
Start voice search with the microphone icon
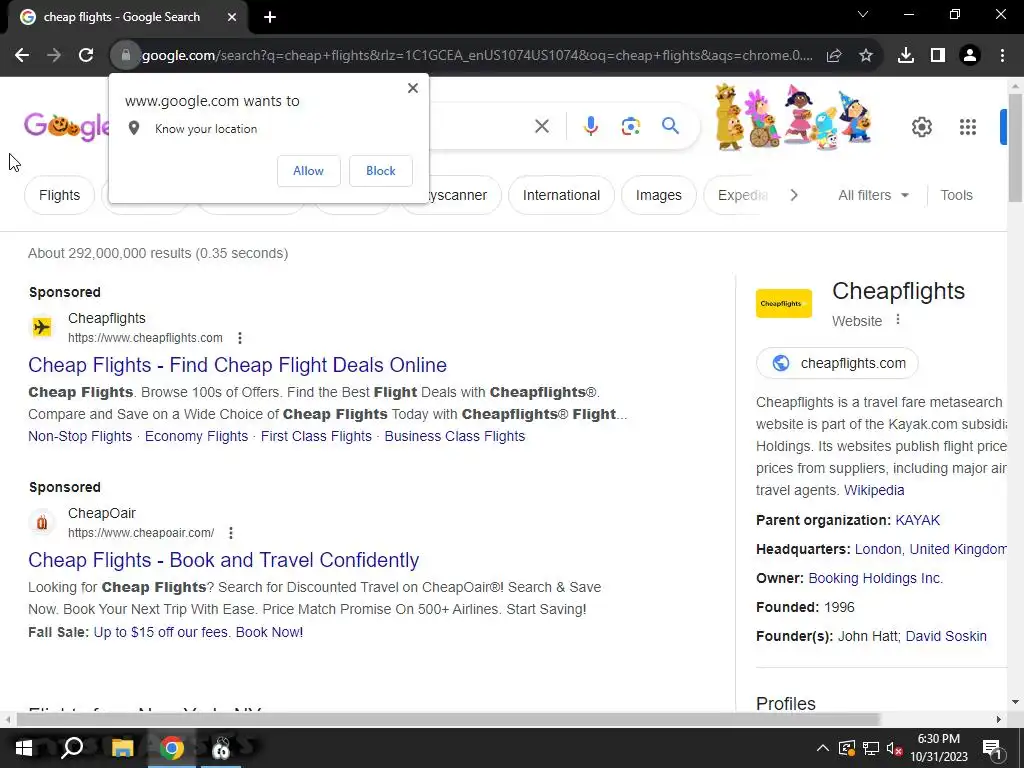coord(590,126)
